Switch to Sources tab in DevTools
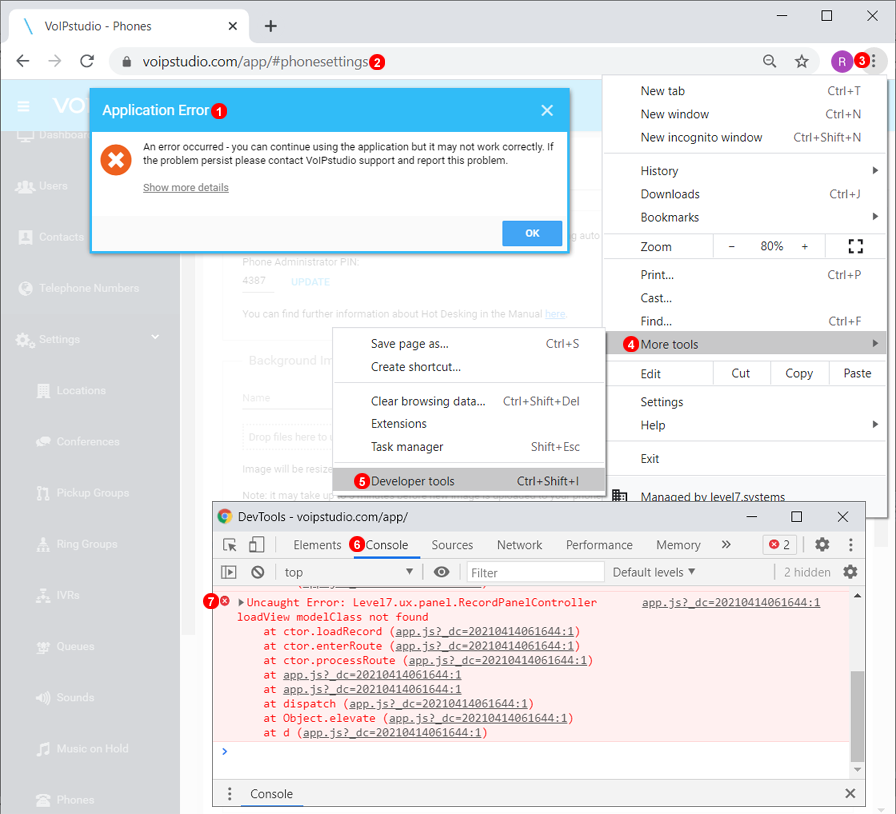The image size is (896, 814). (x=452, y=545)
